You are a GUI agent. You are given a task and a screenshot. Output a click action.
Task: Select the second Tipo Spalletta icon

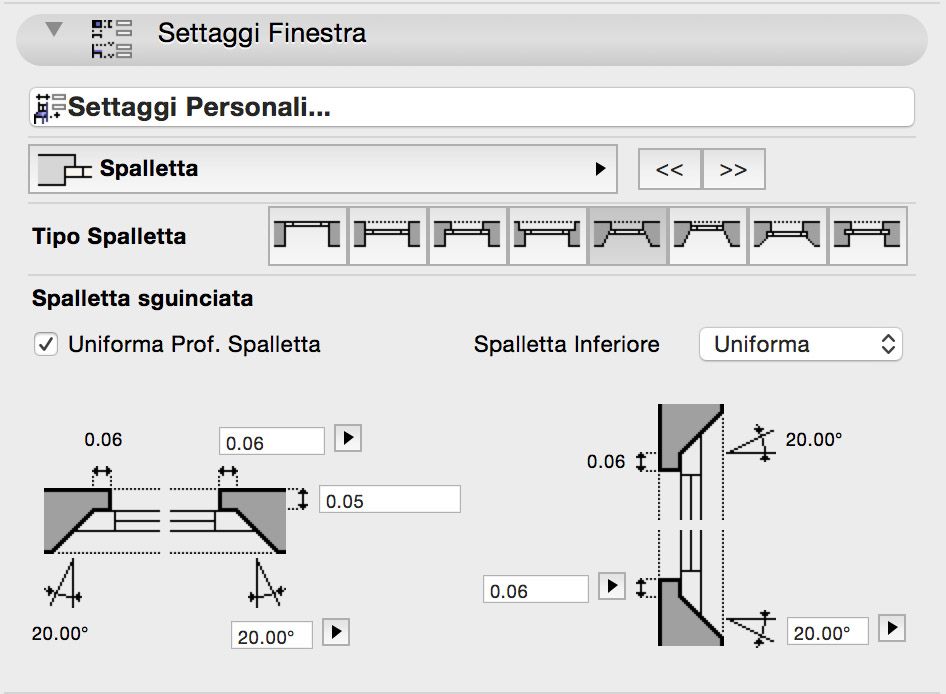[388, 236]
